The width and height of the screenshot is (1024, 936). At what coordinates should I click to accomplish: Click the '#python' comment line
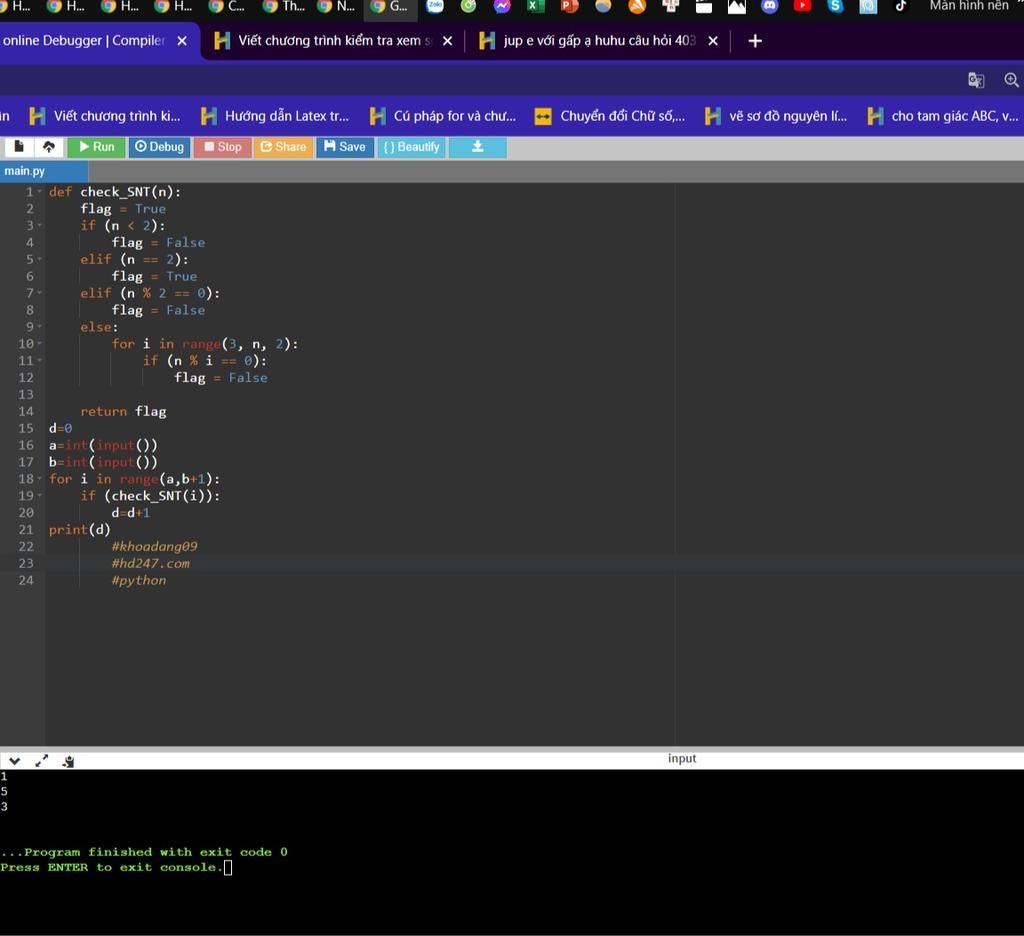[x=138, y=581]
